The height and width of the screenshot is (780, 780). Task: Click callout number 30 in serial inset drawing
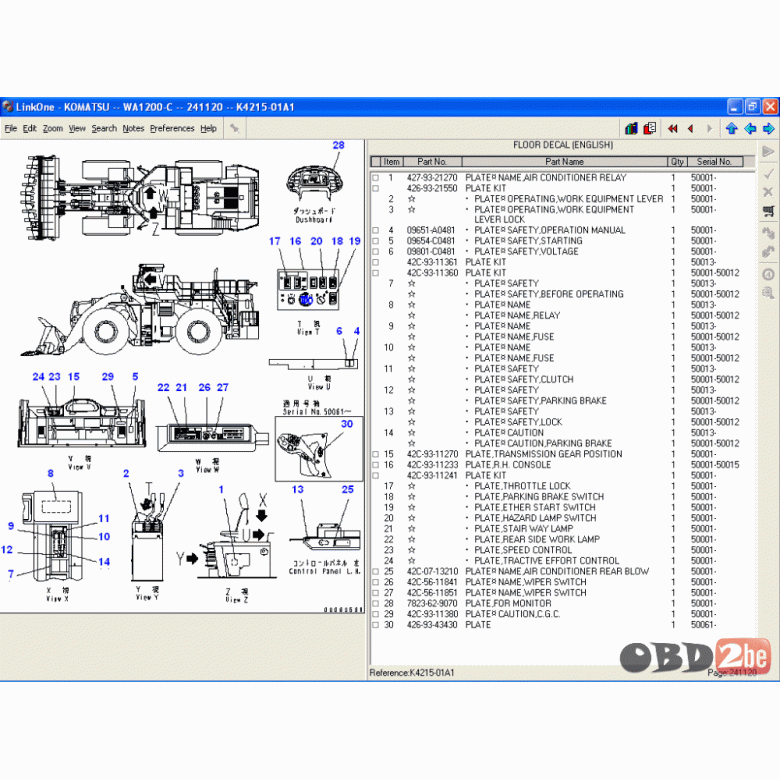[x=347, y=424]
